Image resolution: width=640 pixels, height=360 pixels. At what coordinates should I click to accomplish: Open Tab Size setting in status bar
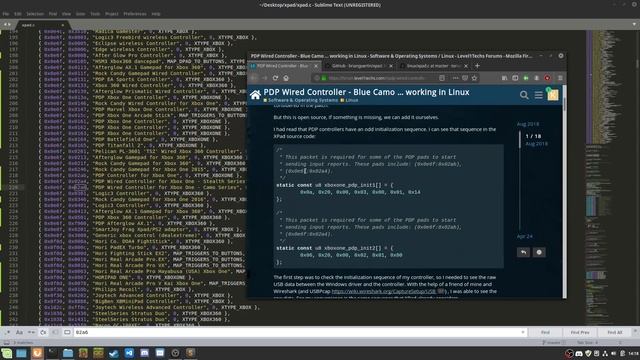pos(588,343)
